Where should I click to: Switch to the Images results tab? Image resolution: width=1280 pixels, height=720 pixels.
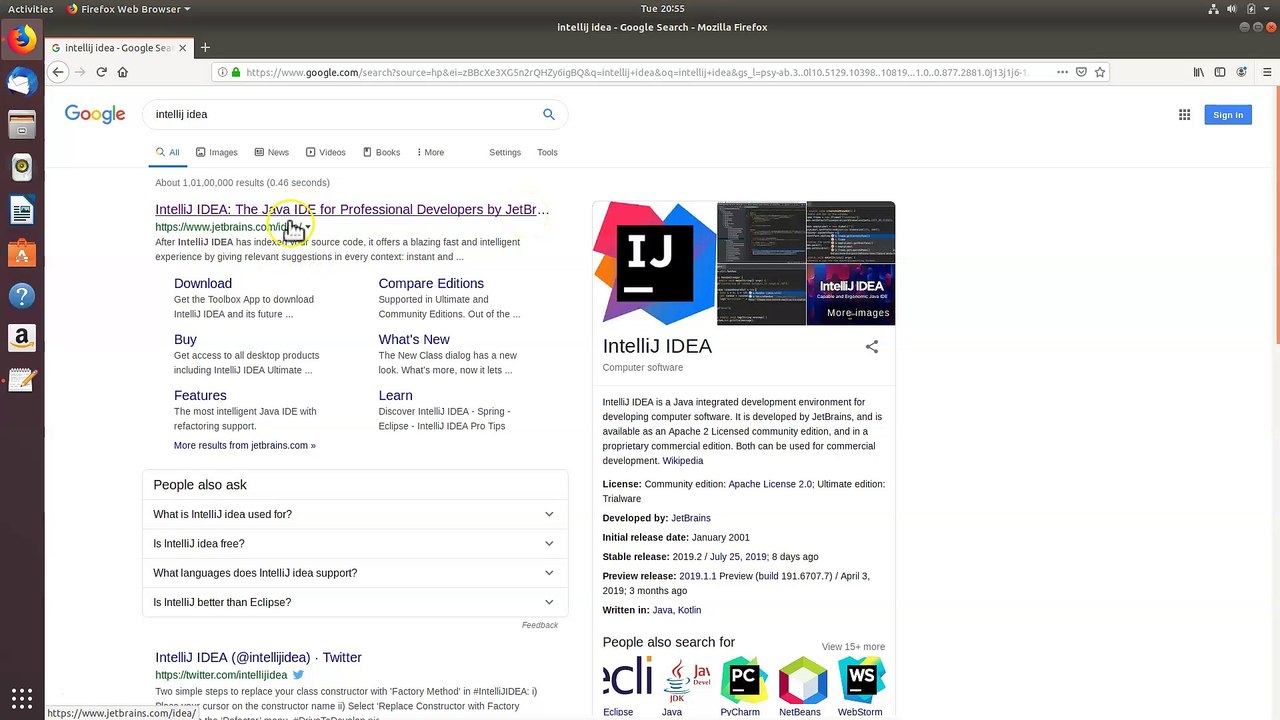(216, 152)
